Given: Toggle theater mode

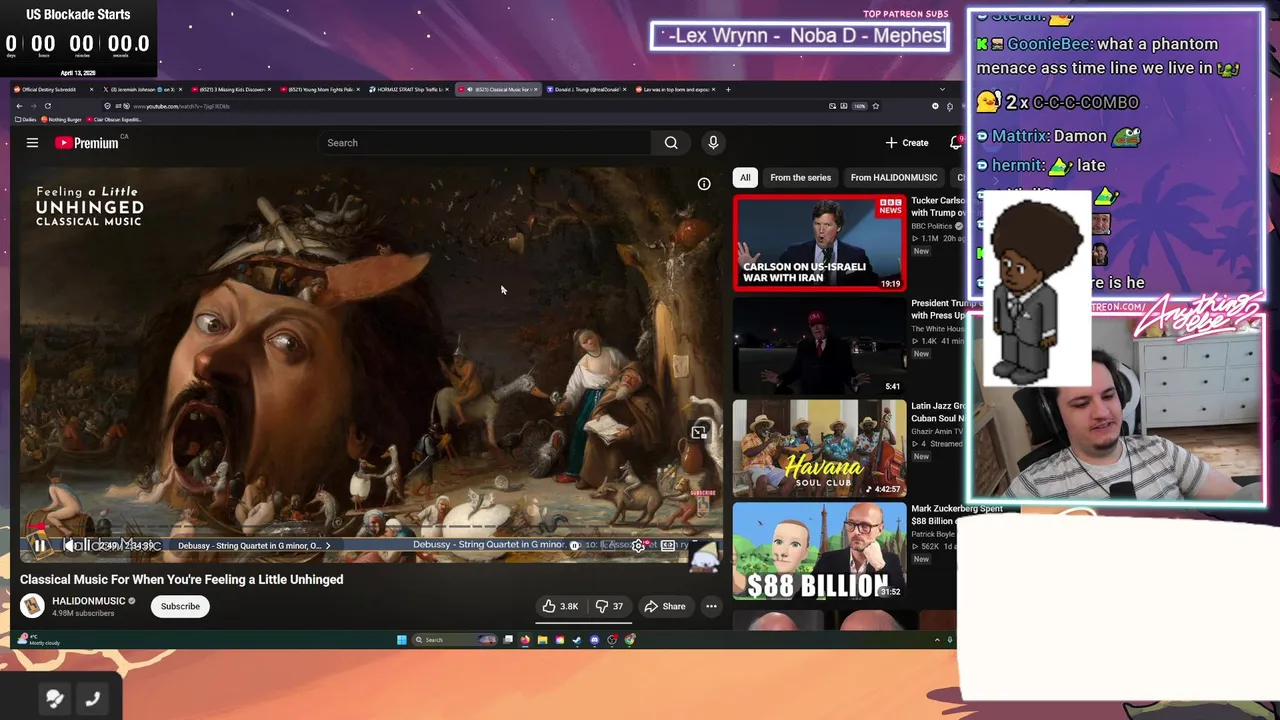Looking at the screenshot, I should click(x=668, y=546).
